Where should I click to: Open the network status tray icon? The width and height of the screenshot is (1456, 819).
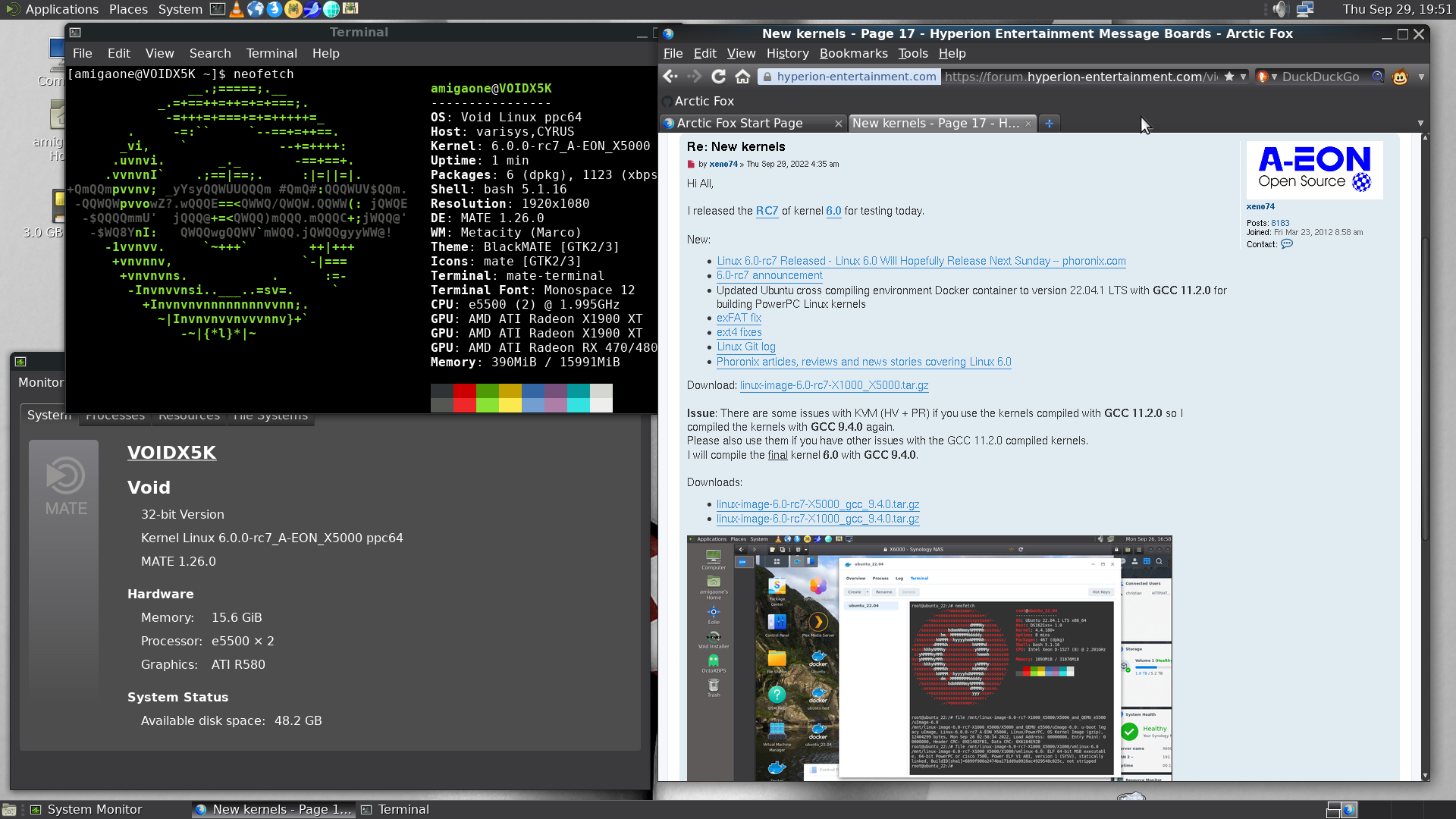(x=1305, y=9)
